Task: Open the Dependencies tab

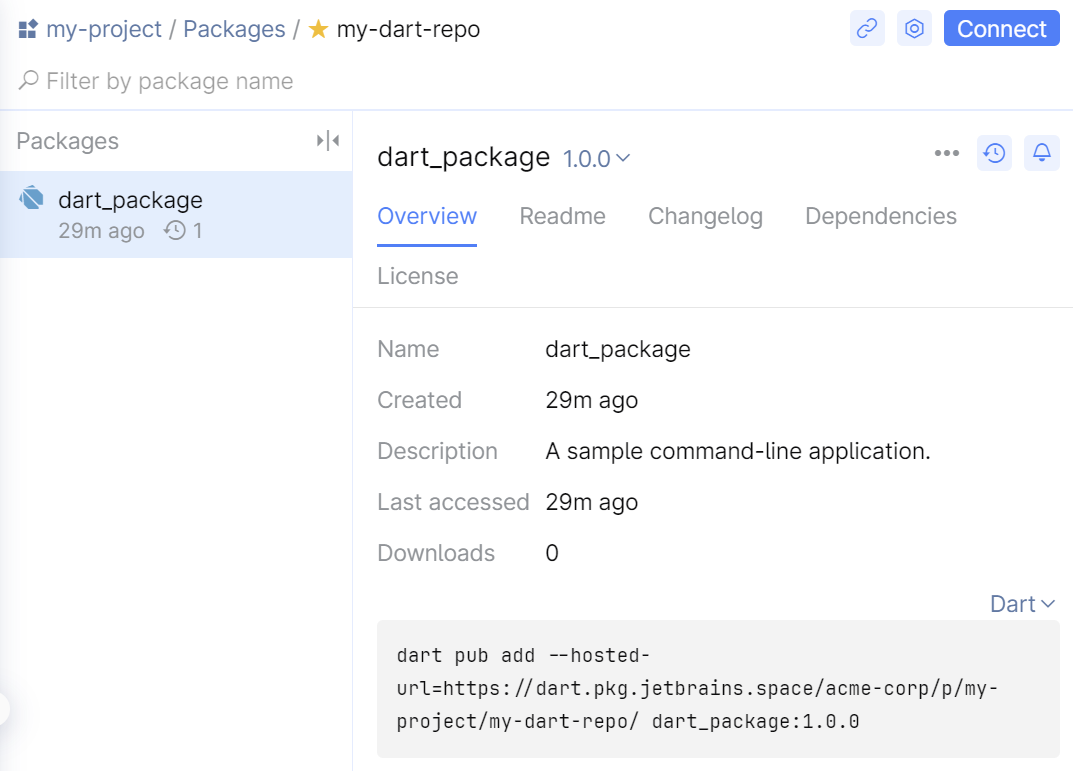Action: (x=881, y=216)
